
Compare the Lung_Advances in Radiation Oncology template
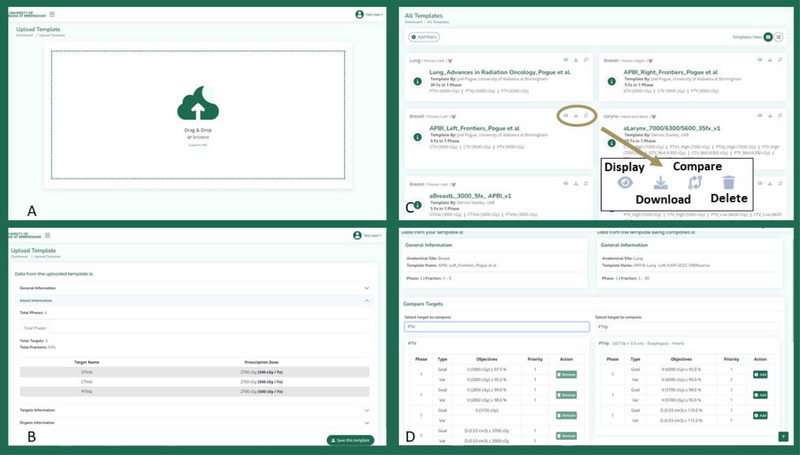click(x=586, y=60)
